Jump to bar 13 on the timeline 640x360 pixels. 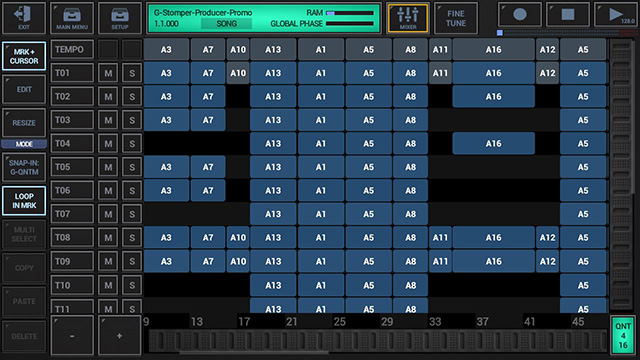(197, 322)
